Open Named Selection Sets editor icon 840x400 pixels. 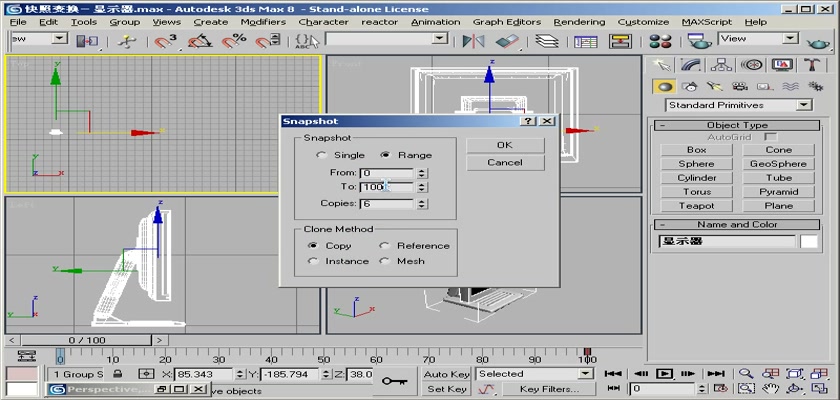[x=306, y=41]
